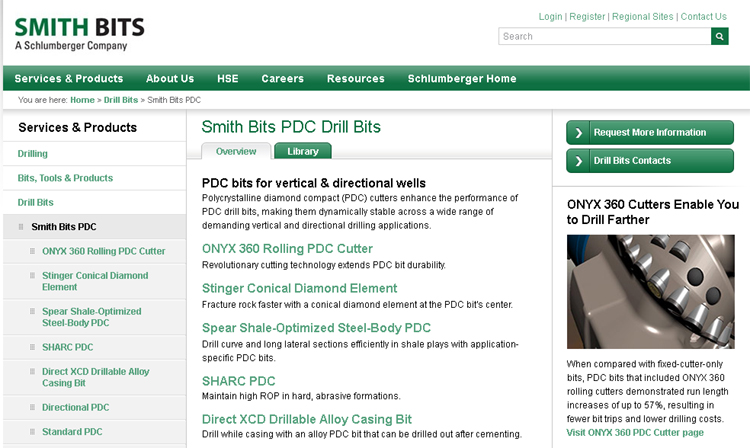This screenshot has width=750, height=448.
Task: Click Drill Bits in the breadcrumb
Action: tap(121, 100)
